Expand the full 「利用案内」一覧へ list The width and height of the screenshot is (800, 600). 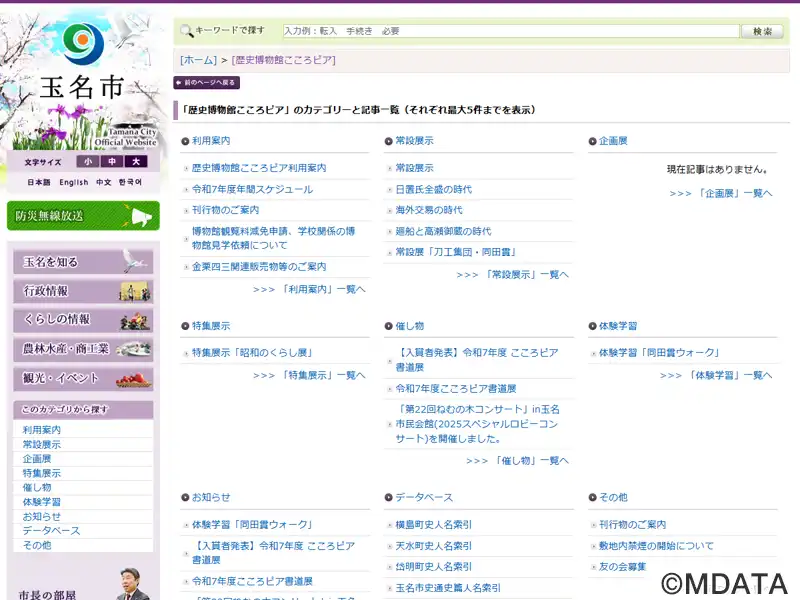pyautogui.click(x=309, y=289)
